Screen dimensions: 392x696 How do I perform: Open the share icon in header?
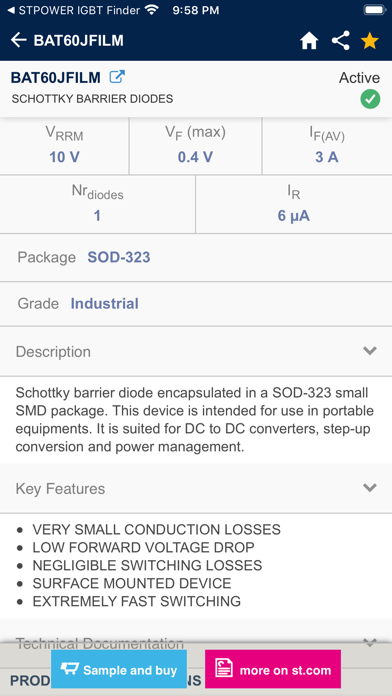pos(341,40)
